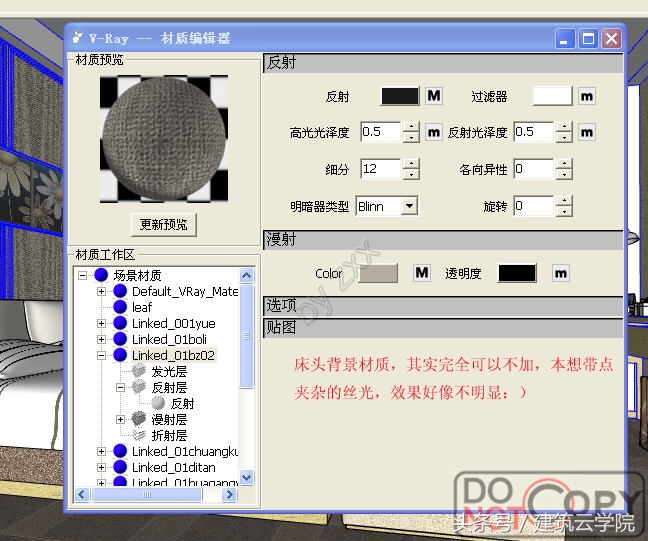
Task: Expand the 漫射层 diffuse layer node
Action: point(120,419)
